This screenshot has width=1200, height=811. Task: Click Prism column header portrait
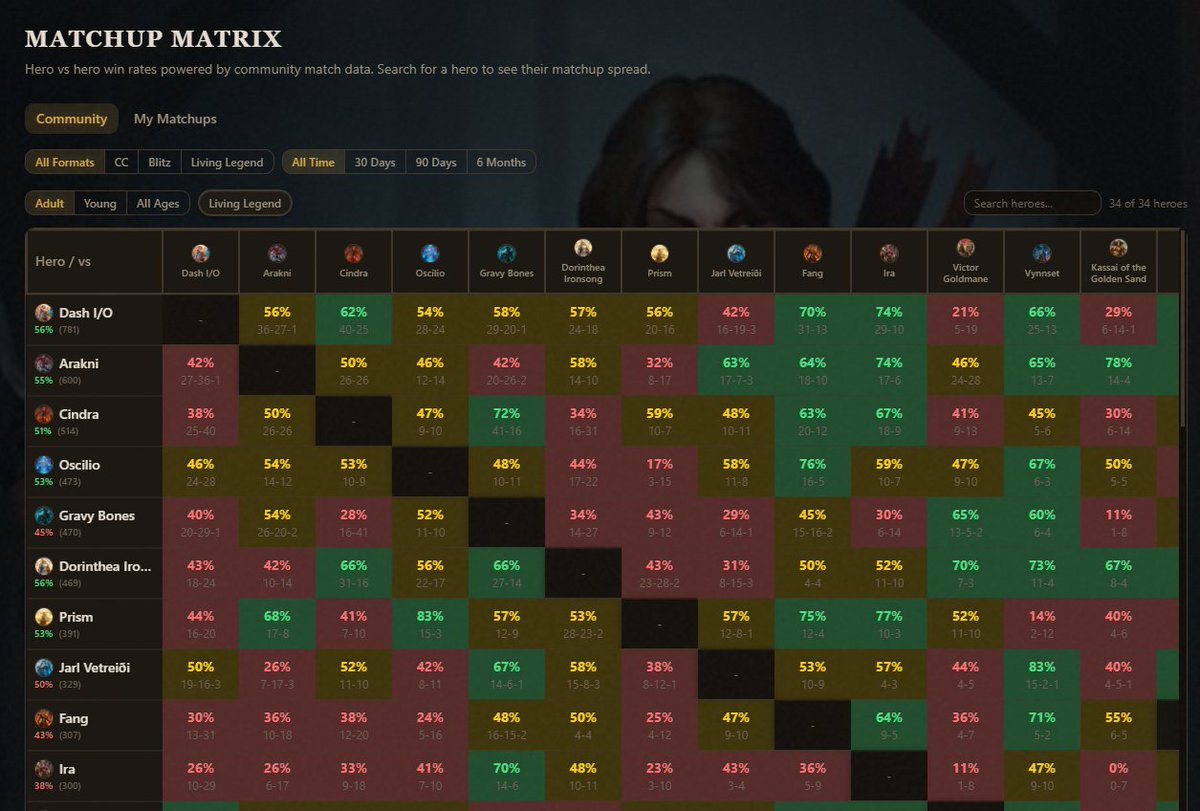(x=660, y=253)
